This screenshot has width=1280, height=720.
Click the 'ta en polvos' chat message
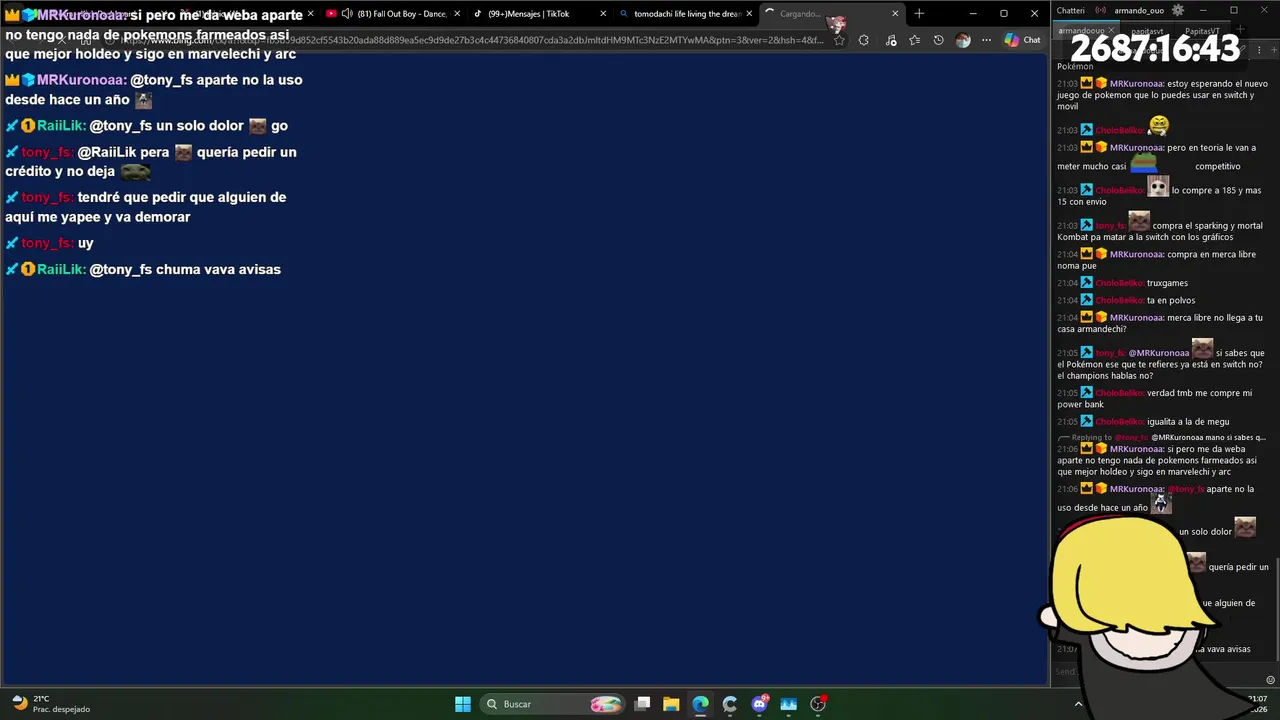tap(1171, 300)
